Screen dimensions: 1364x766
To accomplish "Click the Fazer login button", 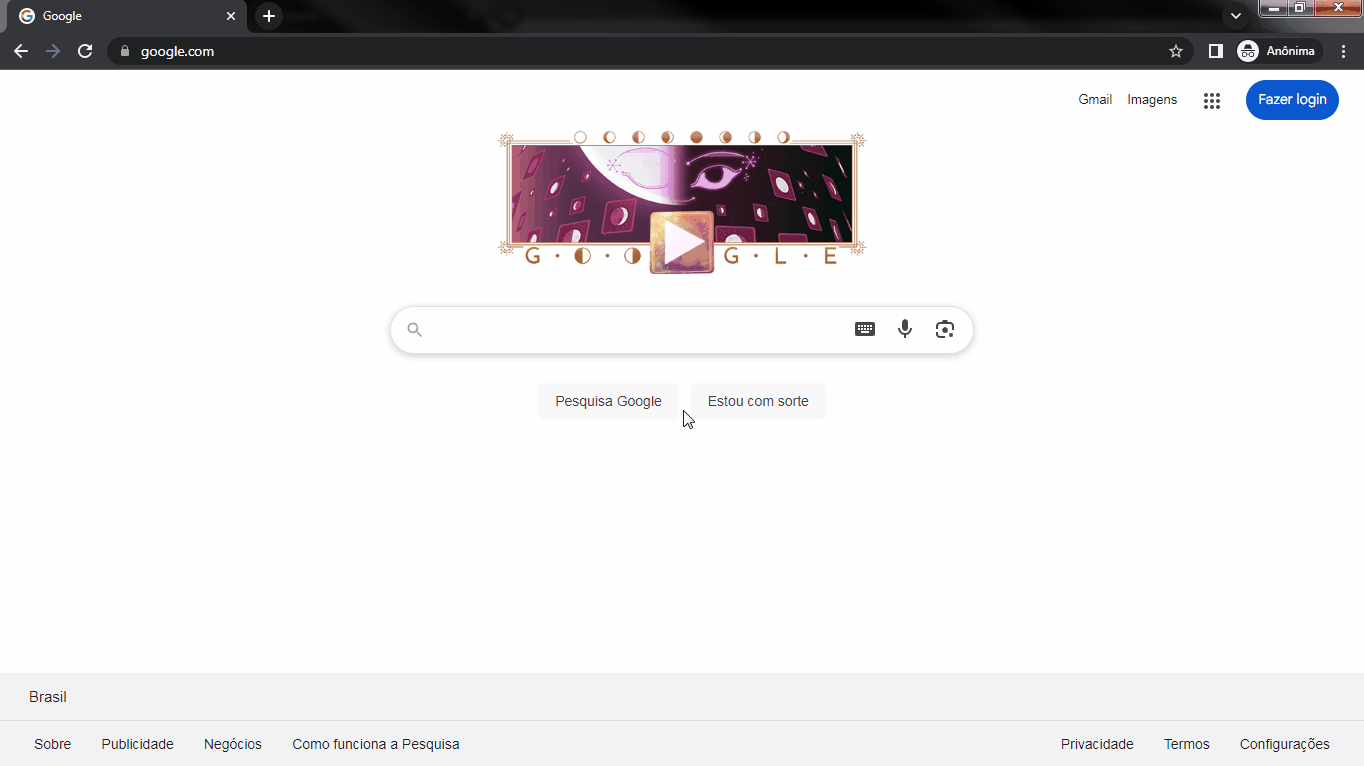I will (1292, 100).
